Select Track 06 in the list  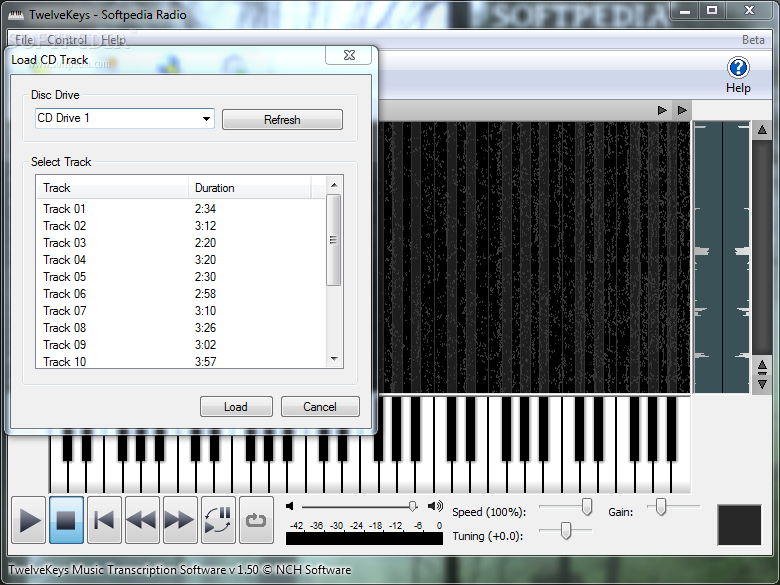pyautogui.click(x=182, y=293)
